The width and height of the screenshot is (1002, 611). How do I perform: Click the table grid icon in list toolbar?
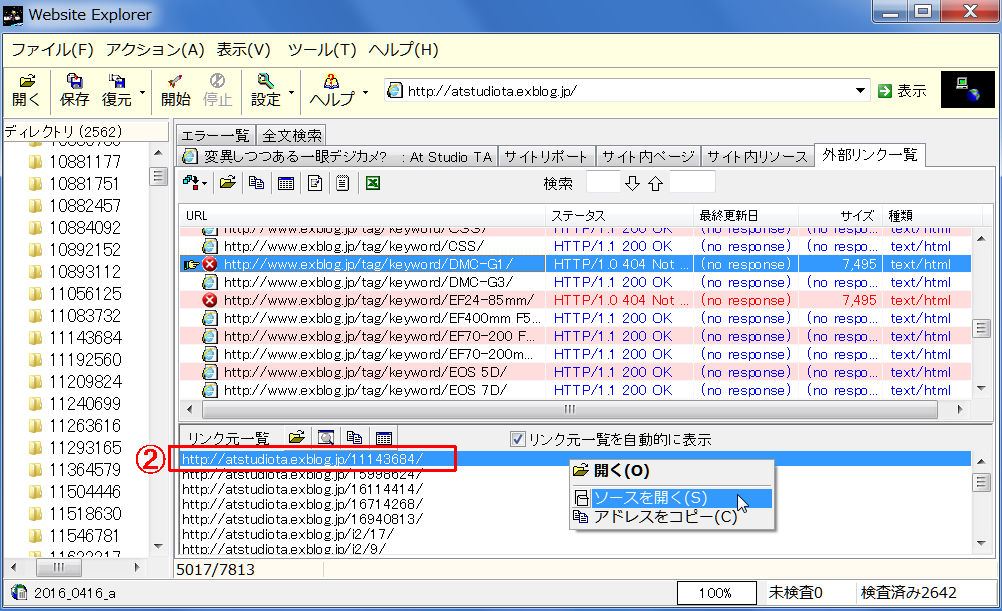point(286,183)
